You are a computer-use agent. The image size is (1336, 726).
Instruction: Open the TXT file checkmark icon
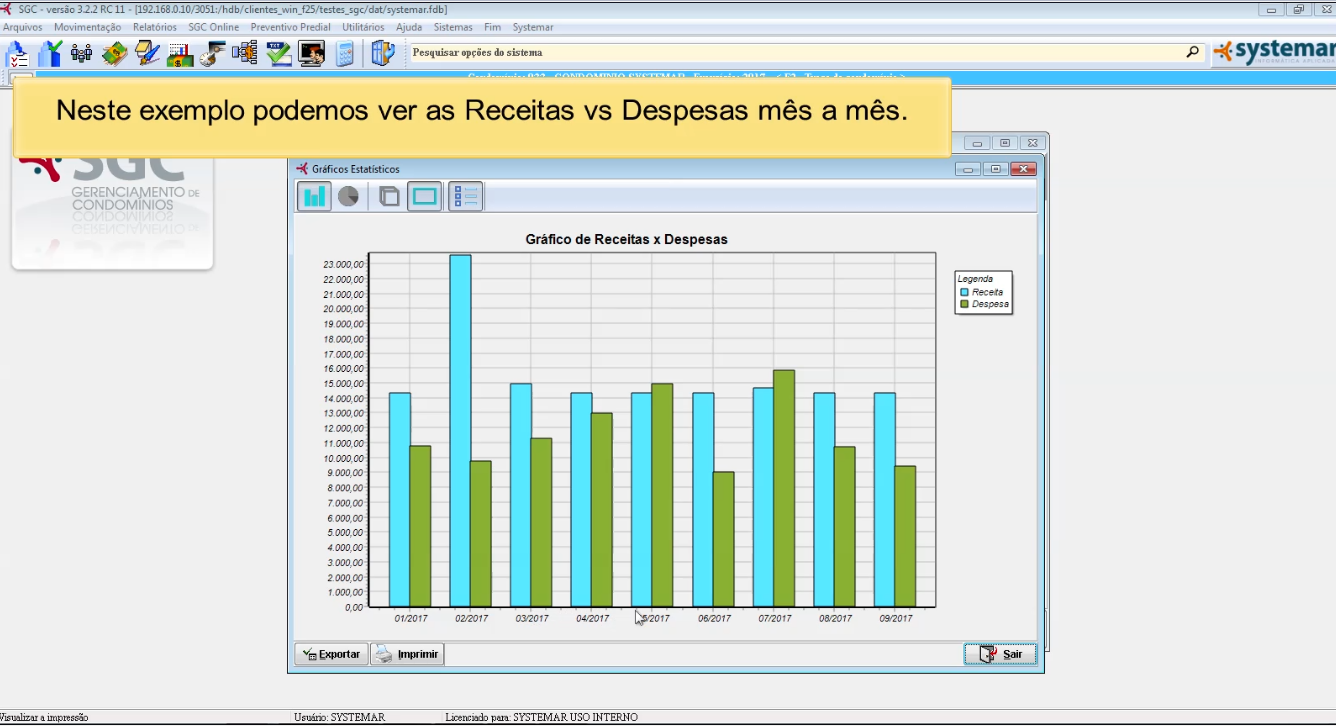(x=278, y=54)
